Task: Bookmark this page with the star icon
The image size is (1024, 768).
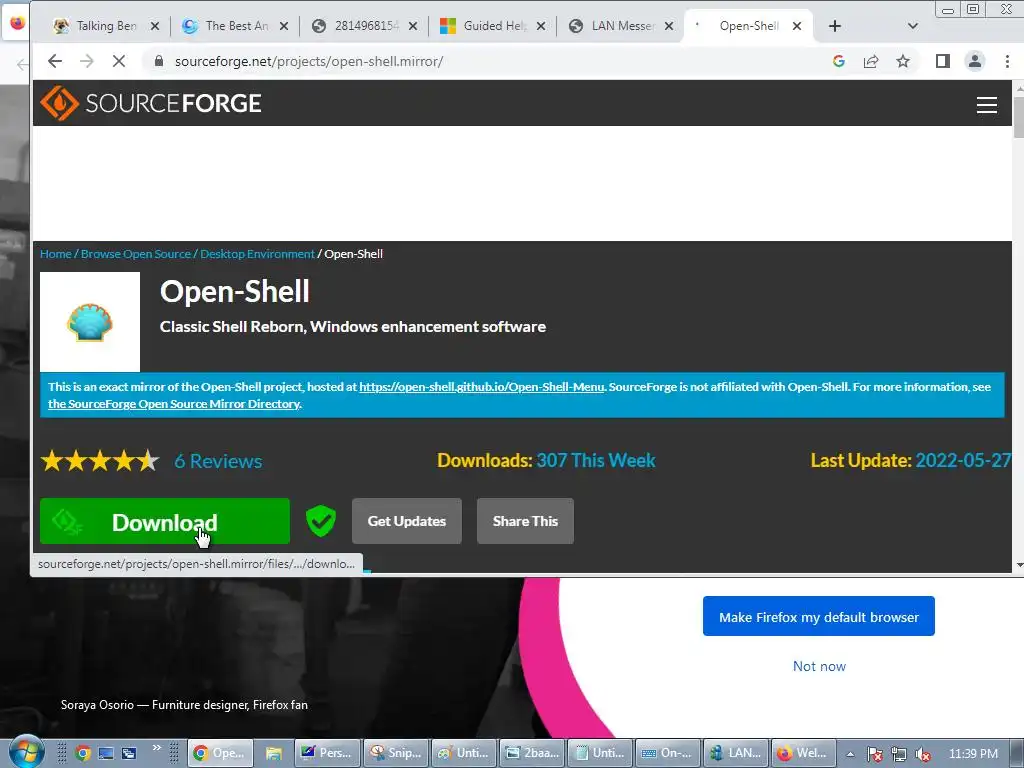Action: [x=903, y=61]
